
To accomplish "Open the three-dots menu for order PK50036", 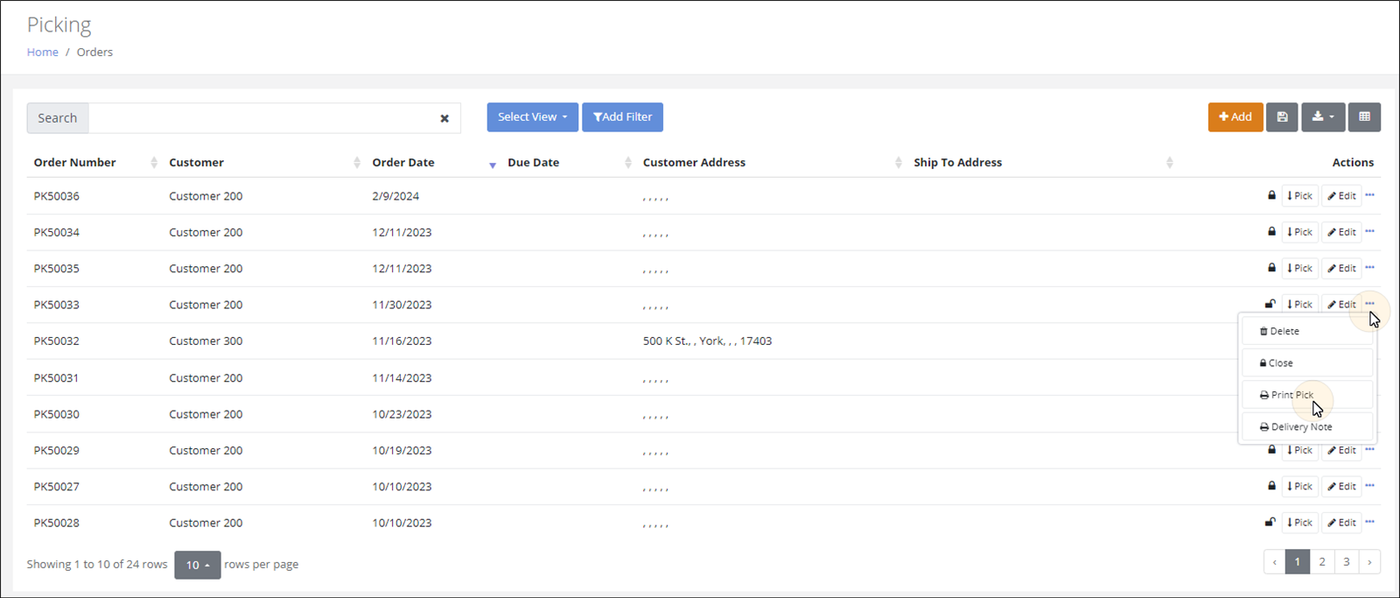I will pos(1370,195).
